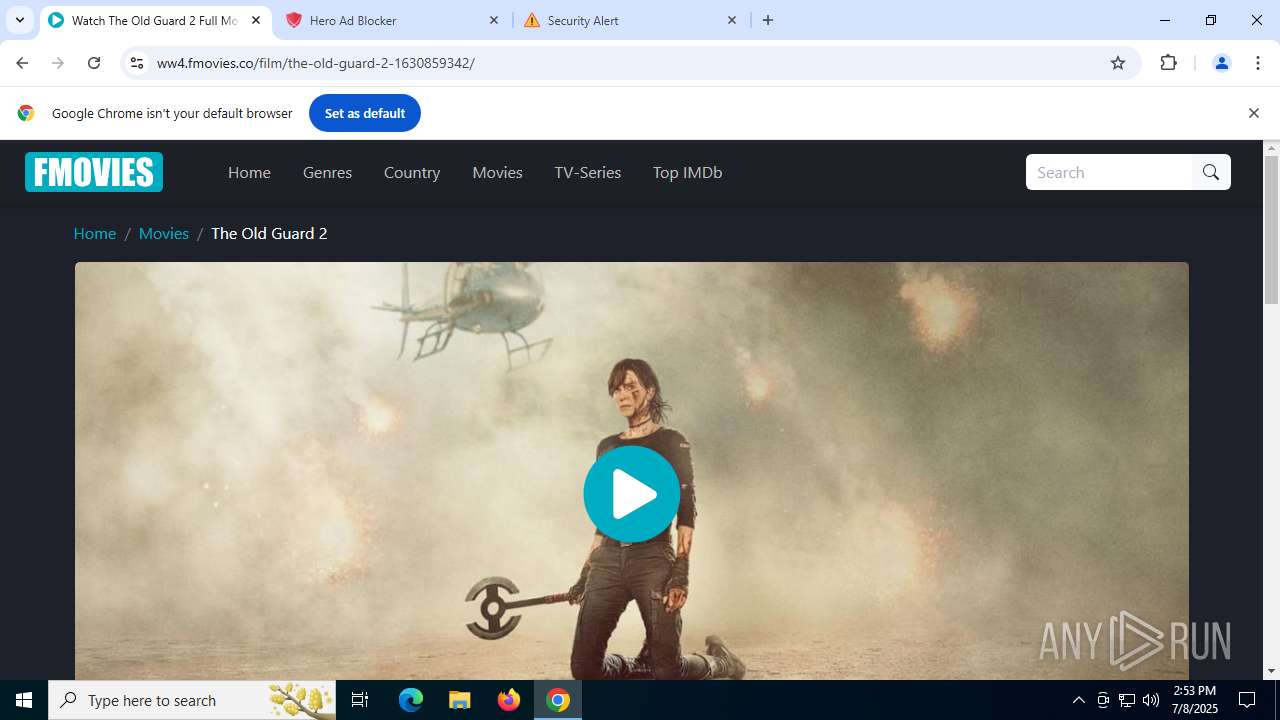Focus the site Search input field
Image resolution: width=1280 pixels, height=720 pixels.
pos(1109,172)
